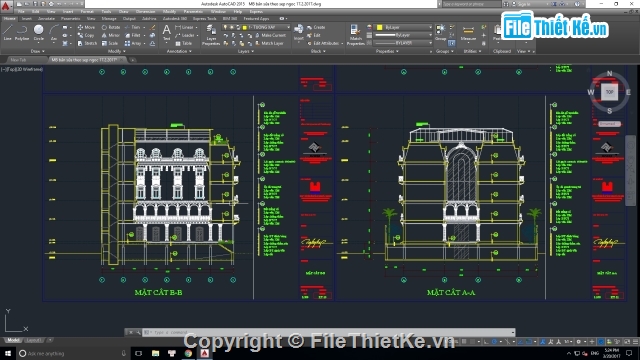This screenshot has width=640, height=360.
Task: Toggle the layer freeze sun icon
Action: 231,27
